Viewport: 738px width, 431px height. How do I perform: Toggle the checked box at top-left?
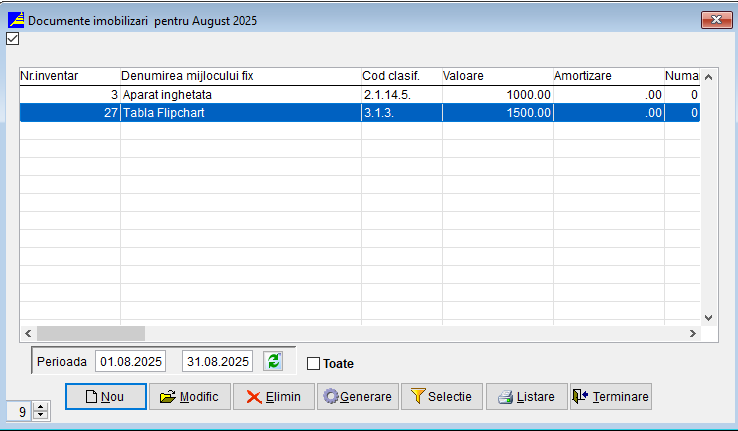pyautogui.click(x=13, y=39)
